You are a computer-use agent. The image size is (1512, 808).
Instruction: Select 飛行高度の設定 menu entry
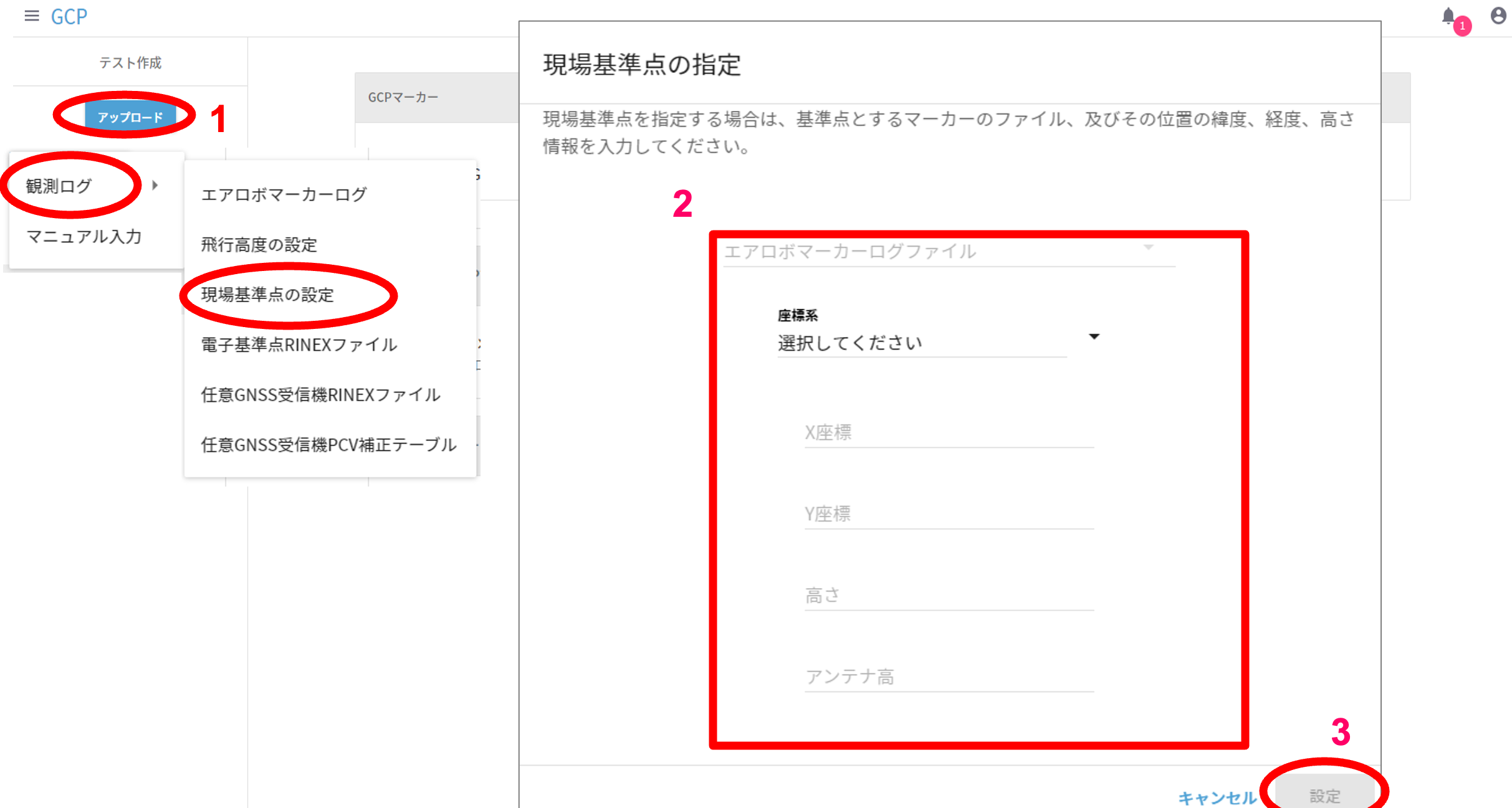[259, 245]
